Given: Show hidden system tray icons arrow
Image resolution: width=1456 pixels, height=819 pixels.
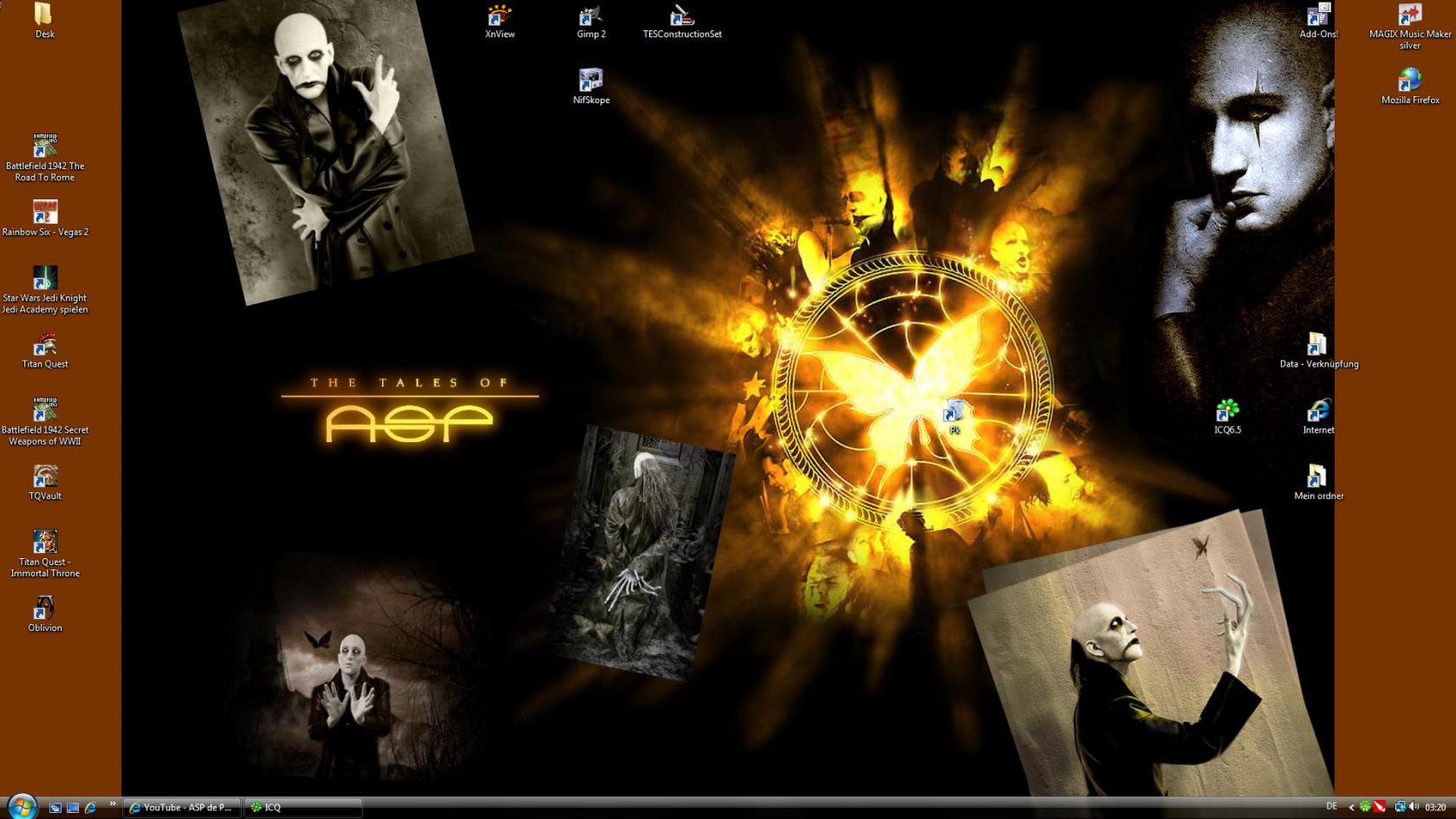Looking at the screenshot, I should (x=1350, y=807).
